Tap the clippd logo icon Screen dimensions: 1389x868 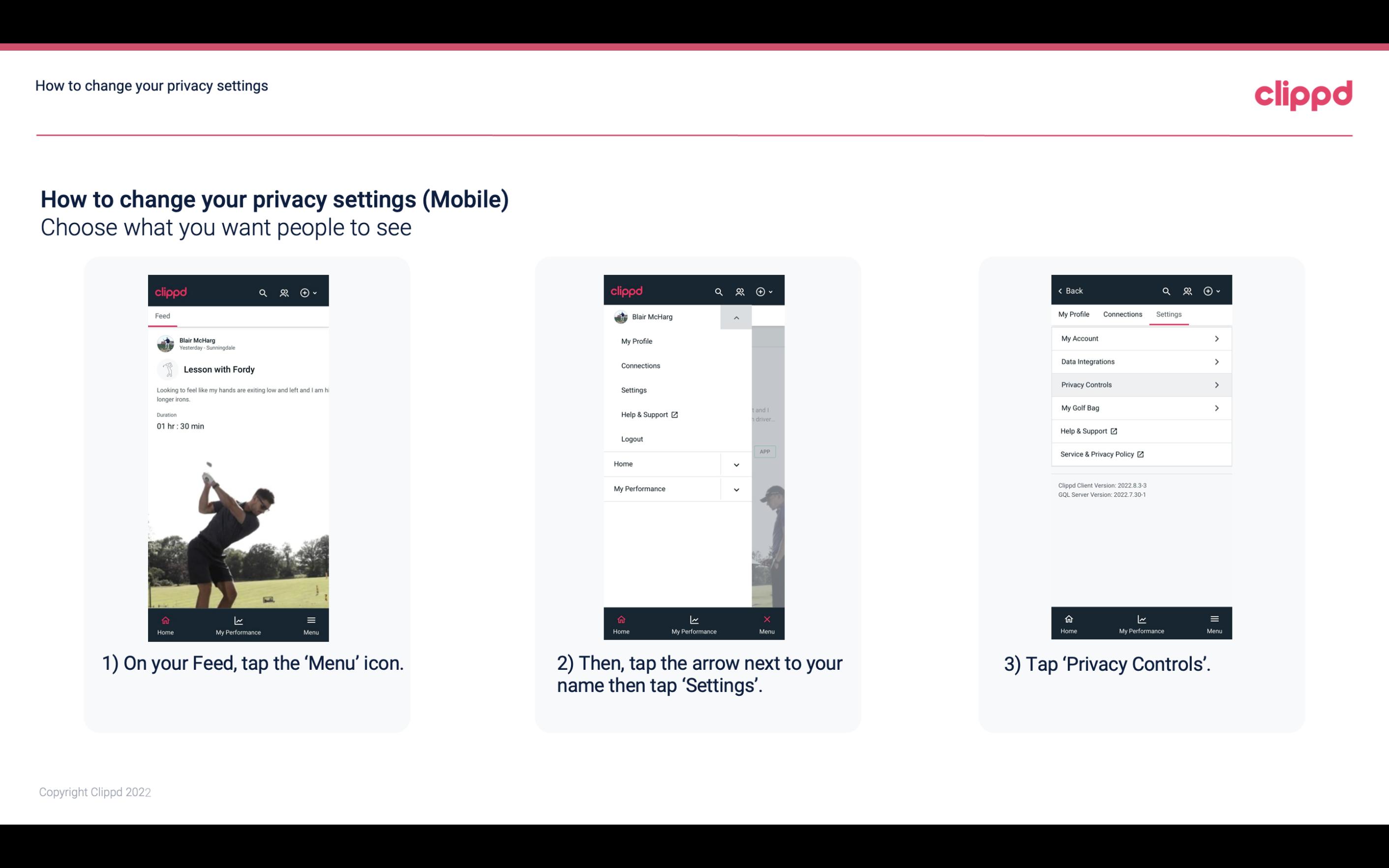[x=1303, y=93]
